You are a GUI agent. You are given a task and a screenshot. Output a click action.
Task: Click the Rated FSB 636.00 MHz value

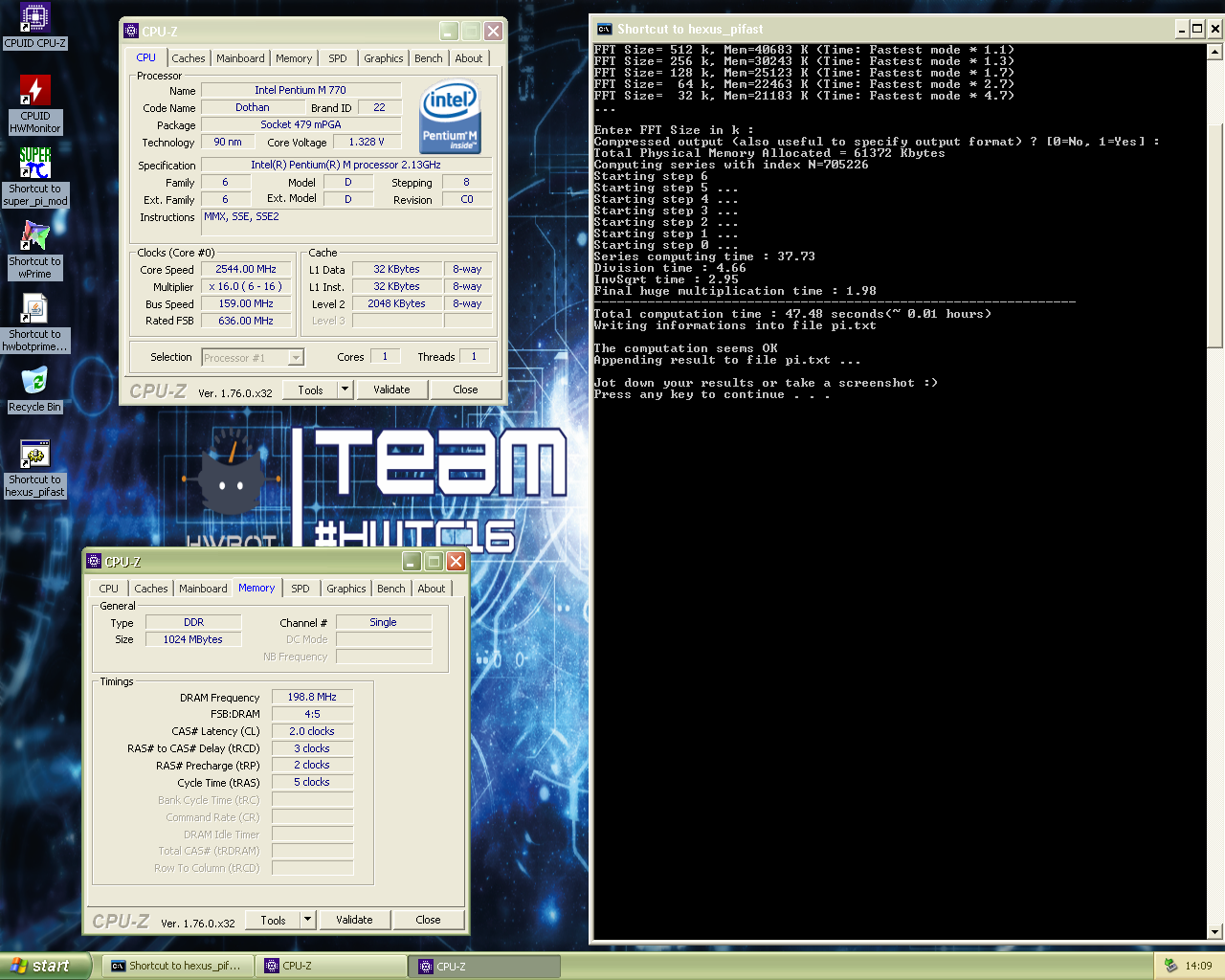pyautogui.click(x=246, y=321)
